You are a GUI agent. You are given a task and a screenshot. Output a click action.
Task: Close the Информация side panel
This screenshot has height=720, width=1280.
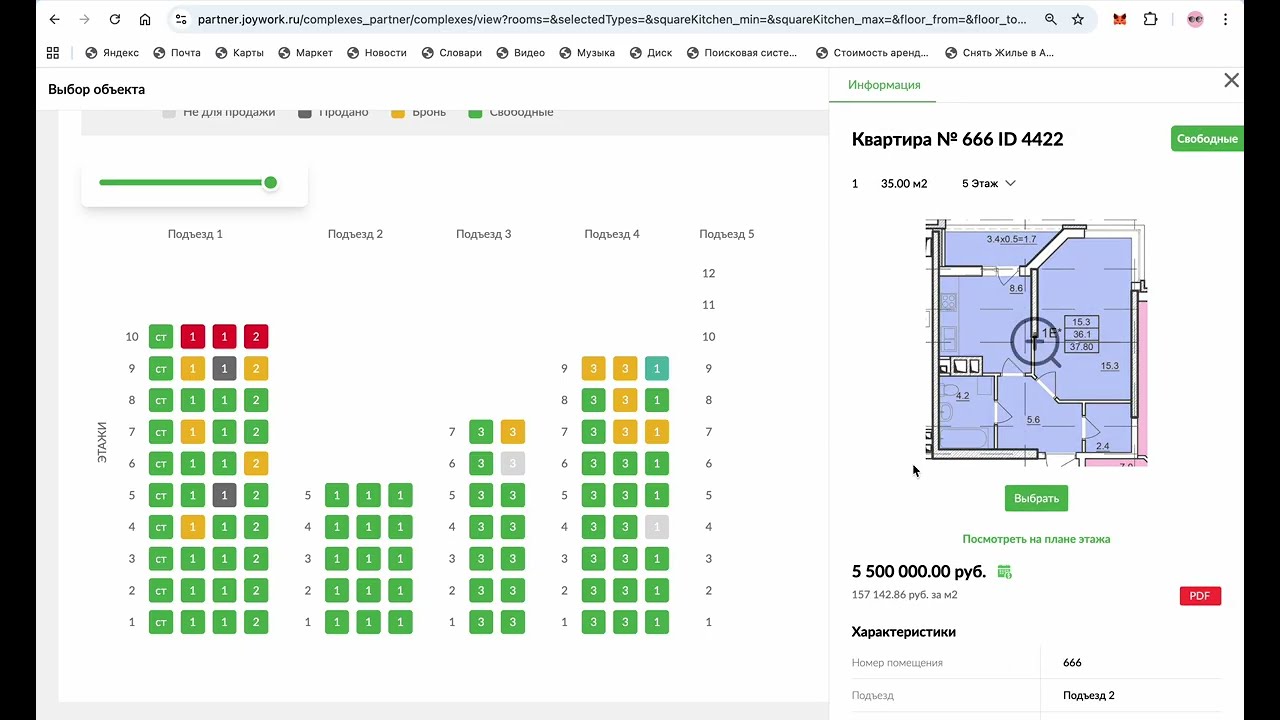1232,81
